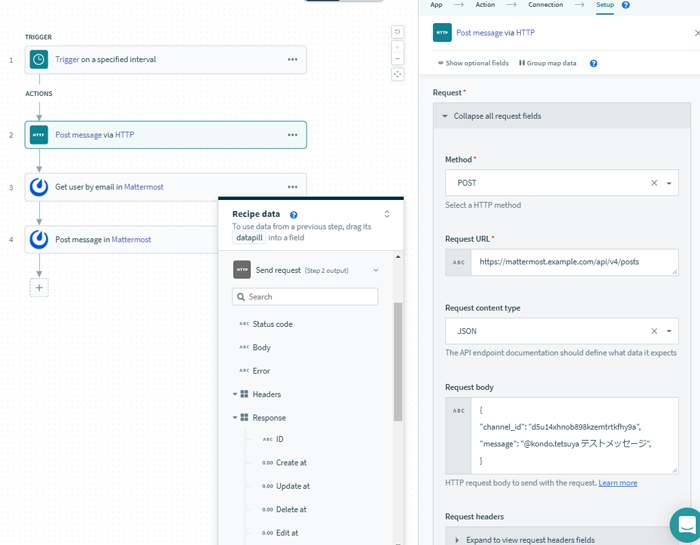Screen dimensions: 700x545
Task: Click the recipe data panel scrollbar
Action: click(398, 362)
